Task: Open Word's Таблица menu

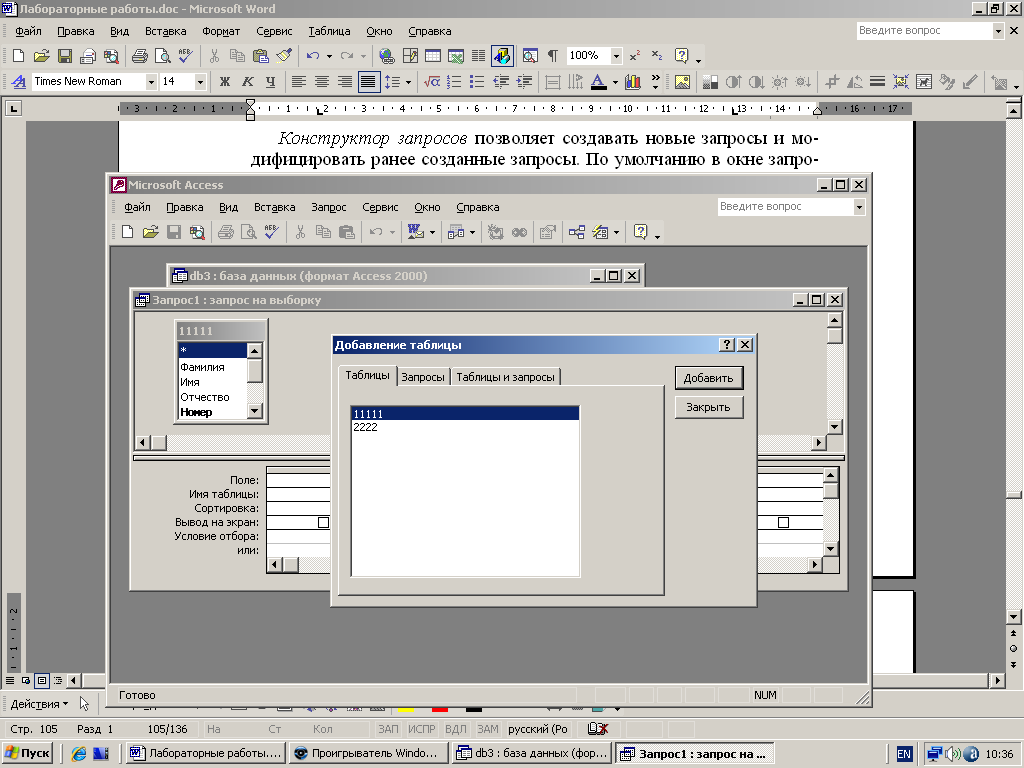Action: point(329,31)
